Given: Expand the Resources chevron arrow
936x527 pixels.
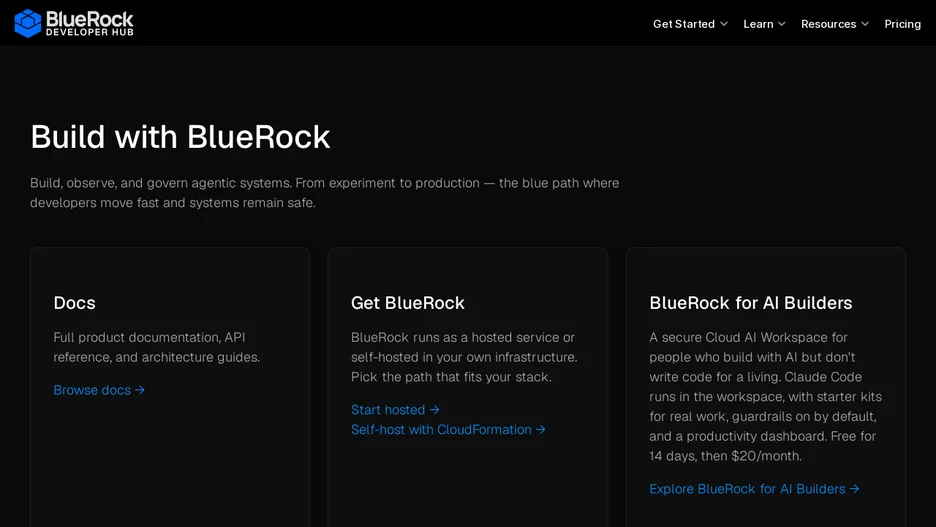Looking at the screenshot, I should (864, 24).
